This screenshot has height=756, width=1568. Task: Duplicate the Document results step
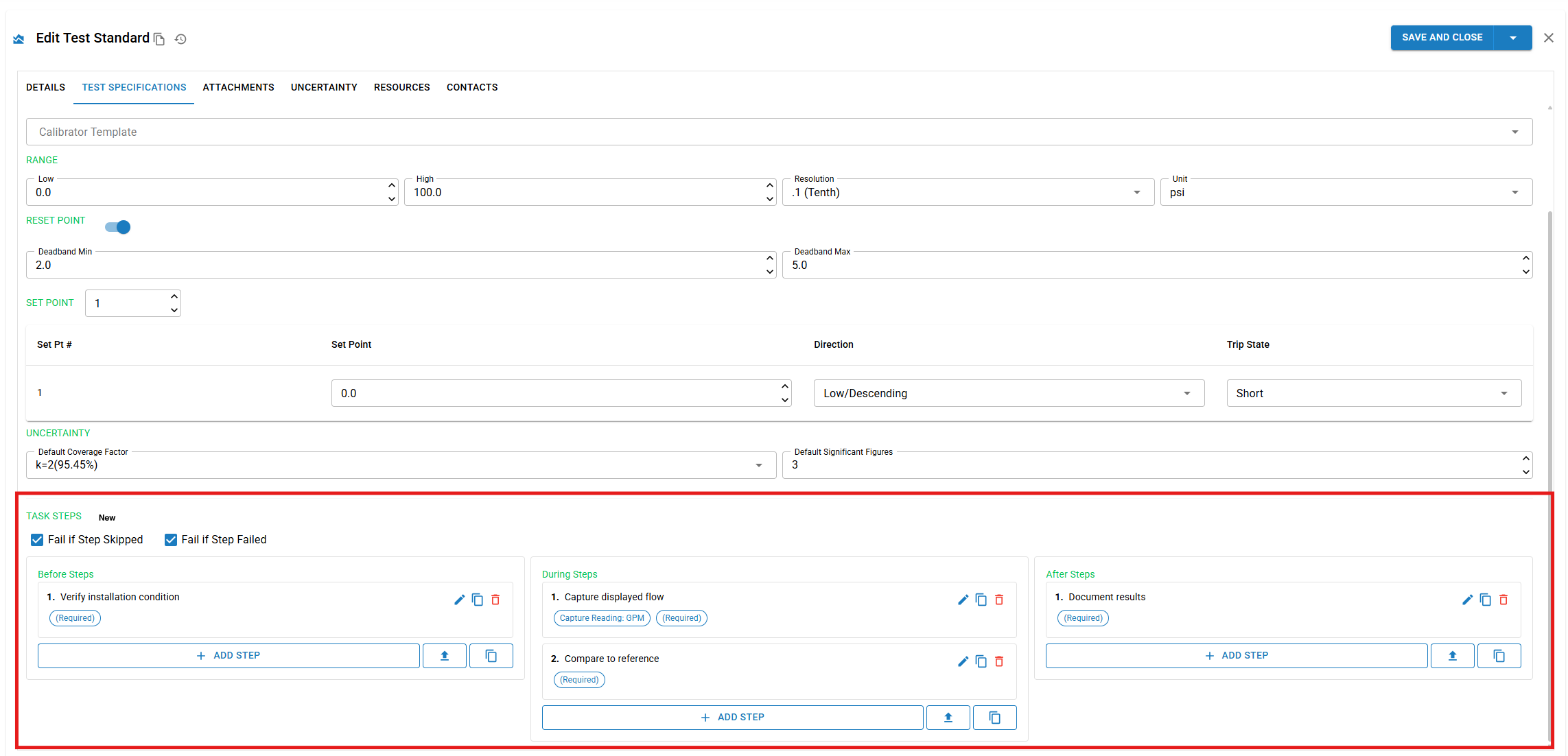coord(1486,600)
